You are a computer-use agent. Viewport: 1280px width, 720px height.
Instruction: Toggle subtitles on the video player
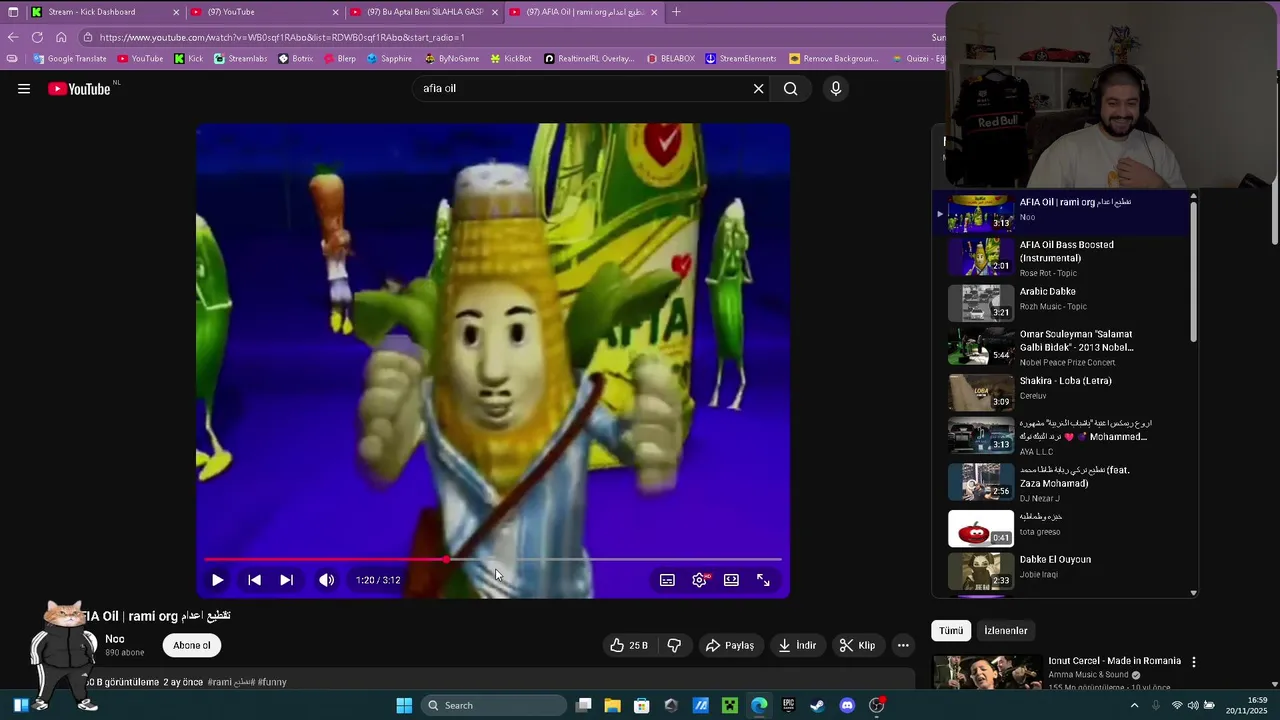pos(667,580)
